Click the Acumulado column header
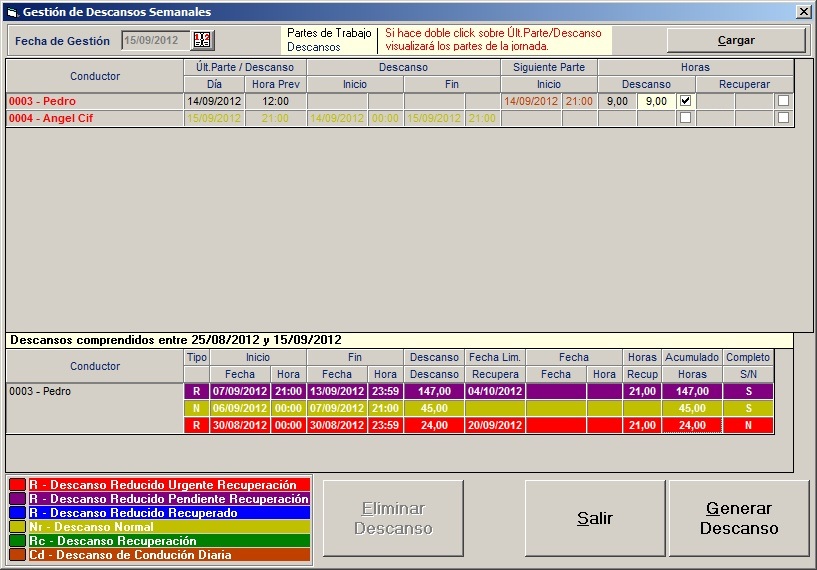 692,357
